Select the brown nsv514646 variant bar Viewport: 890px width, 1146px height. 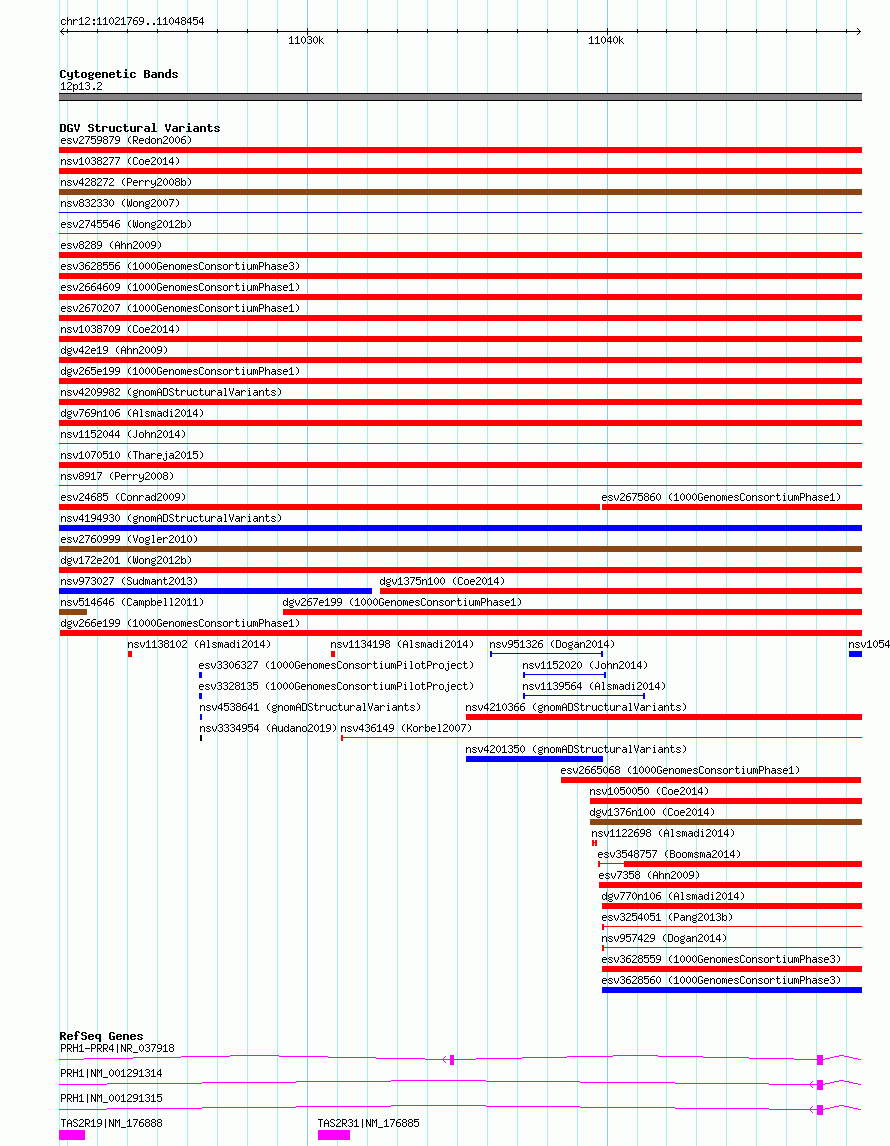click(73, 612)
